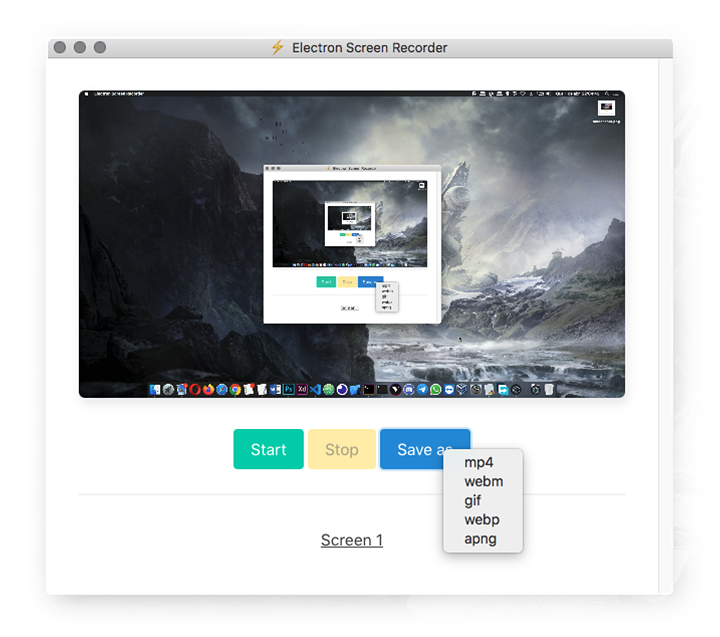The height and width of the screenshot is (637, 720).
Task: Click the desktop file icon in the preview
Action: coord(606,108)
